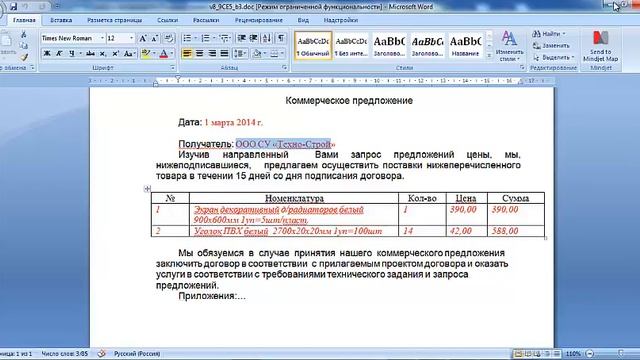Open the Ссылки tab

click(x=167, y=20)
